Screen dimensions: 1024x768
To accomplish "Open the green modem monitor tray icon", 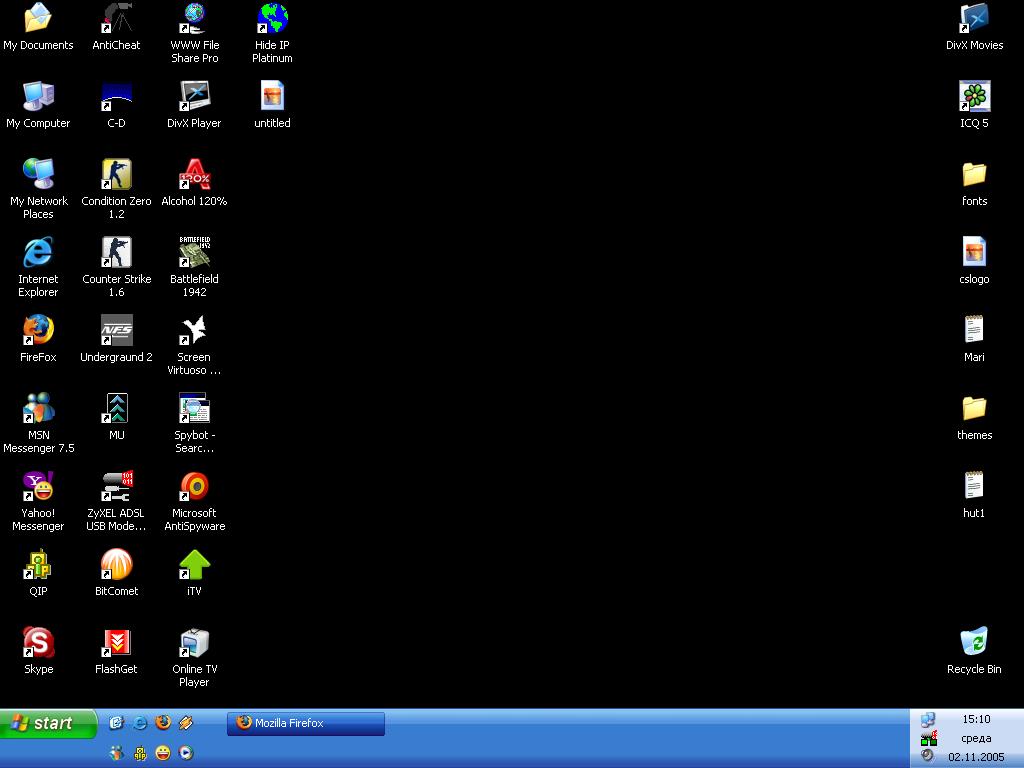I will [x=929, y=739].
